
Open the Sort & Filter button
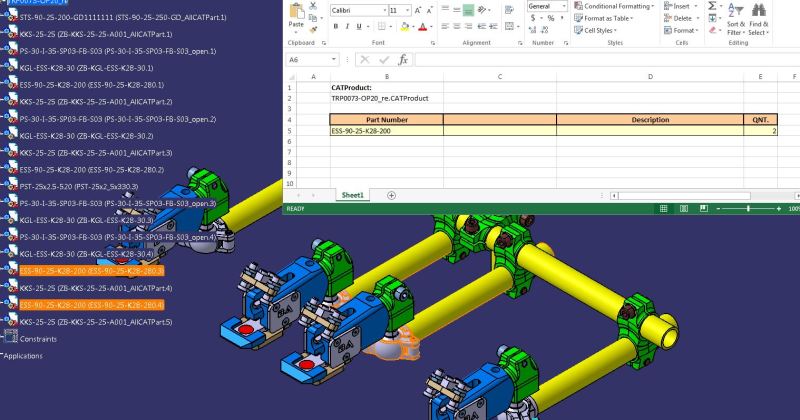735,19
